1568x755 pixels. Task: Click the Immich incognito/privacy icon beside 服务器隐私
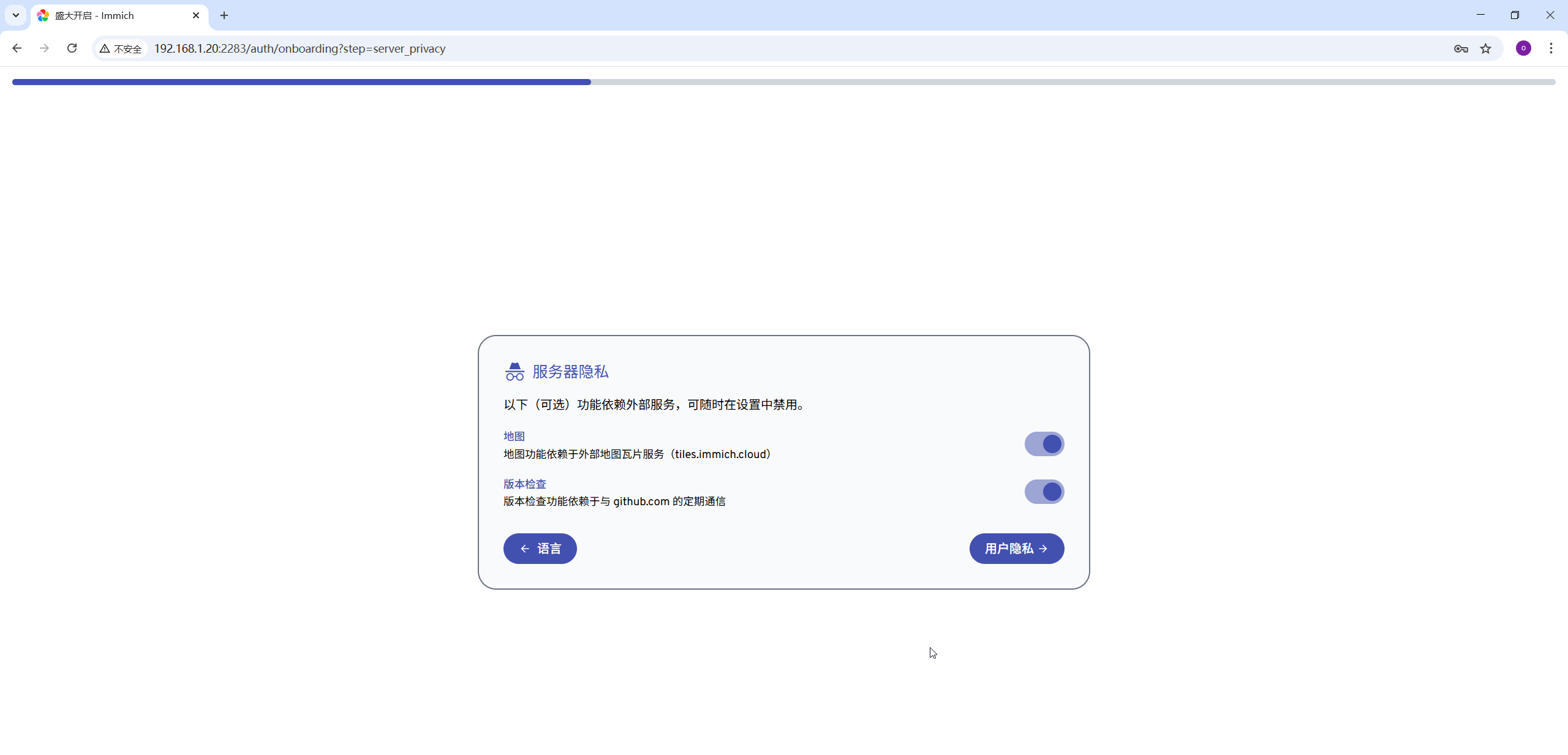(x=514, y=371)
